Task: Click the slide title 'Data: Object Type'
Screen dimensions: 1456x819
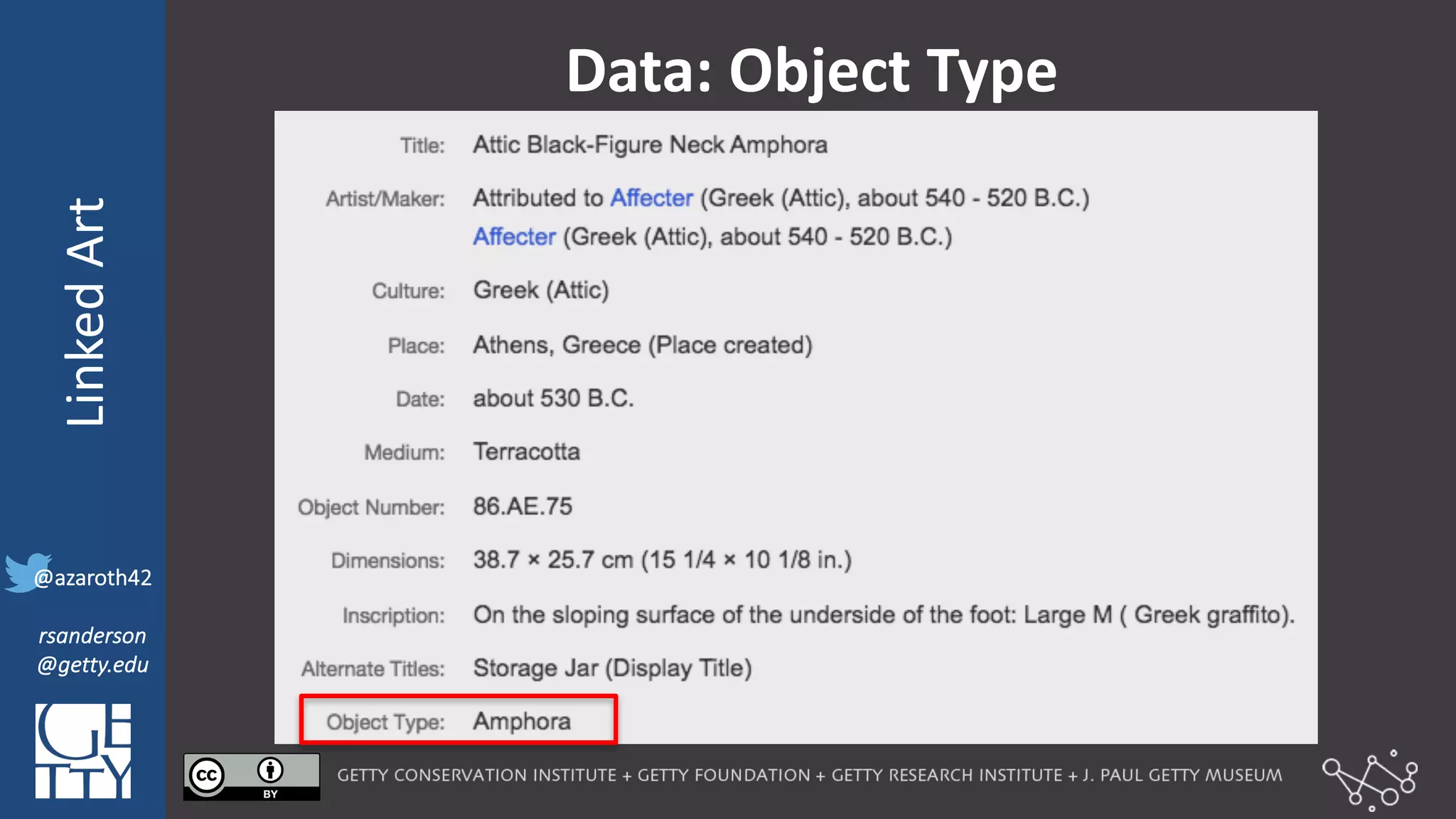Action: 811,72
